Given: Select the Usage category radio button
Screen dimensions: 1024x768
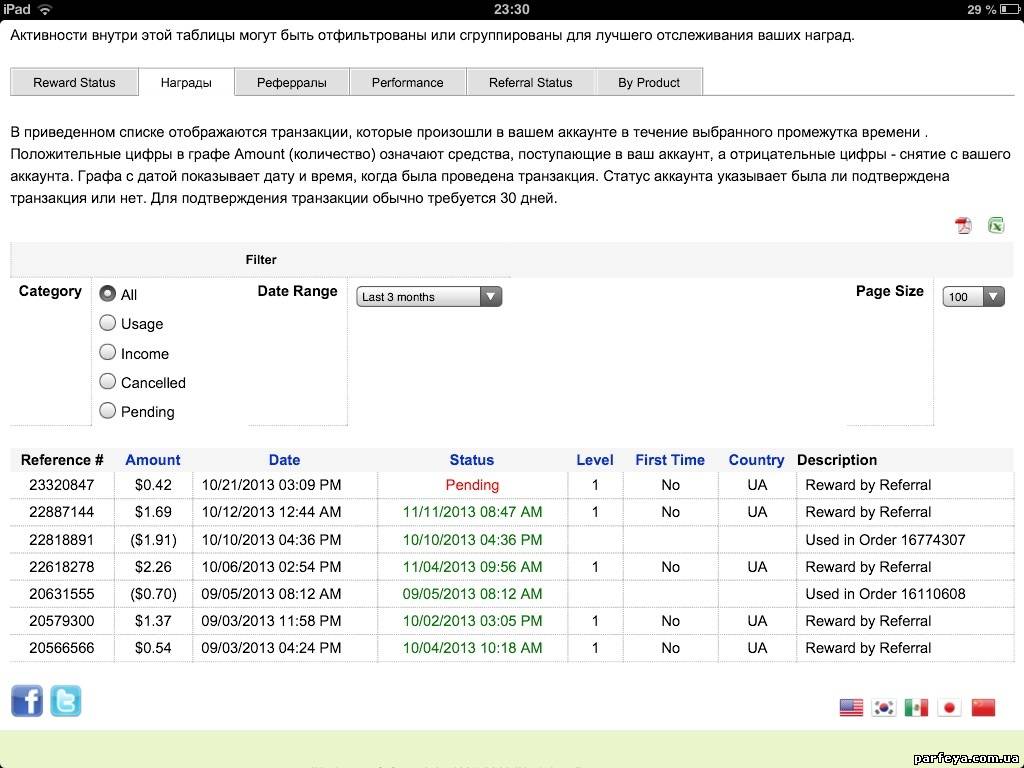Looking at the screenshot, I should 108,323.
